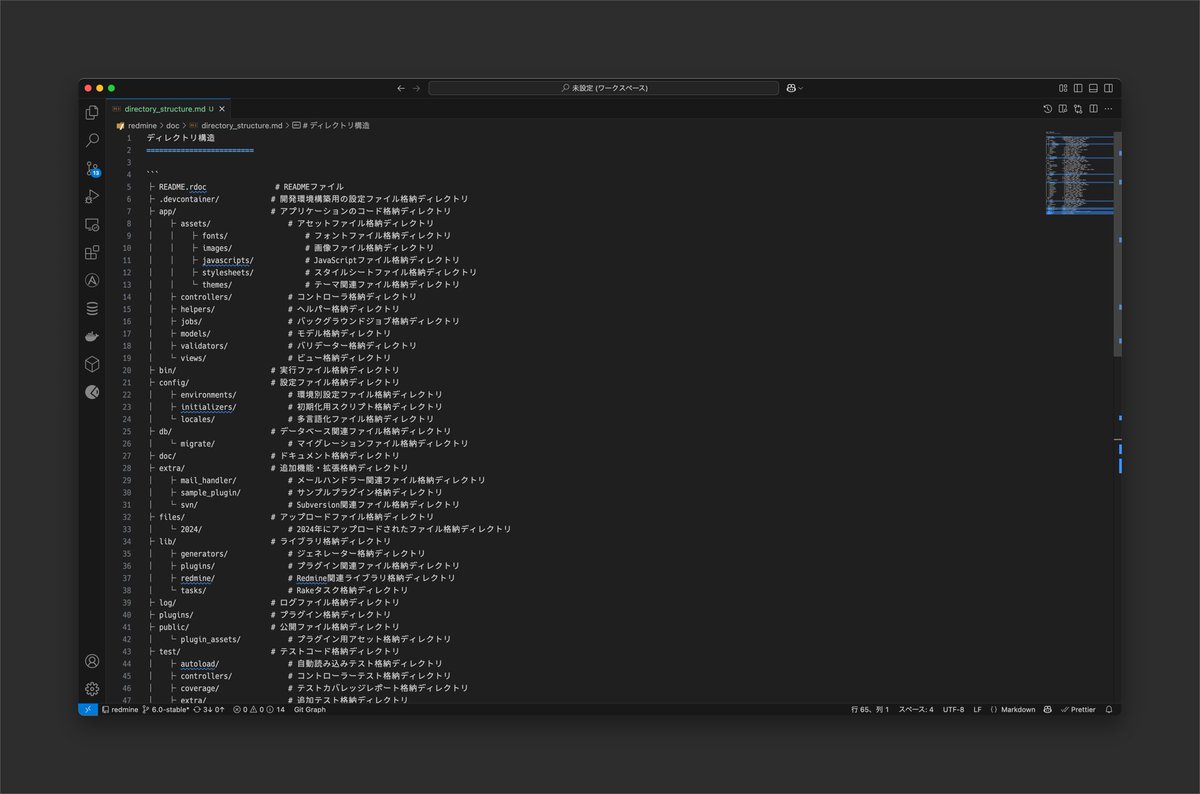Open the Extensions view
1200x794 pixels.
click(92, 252)
